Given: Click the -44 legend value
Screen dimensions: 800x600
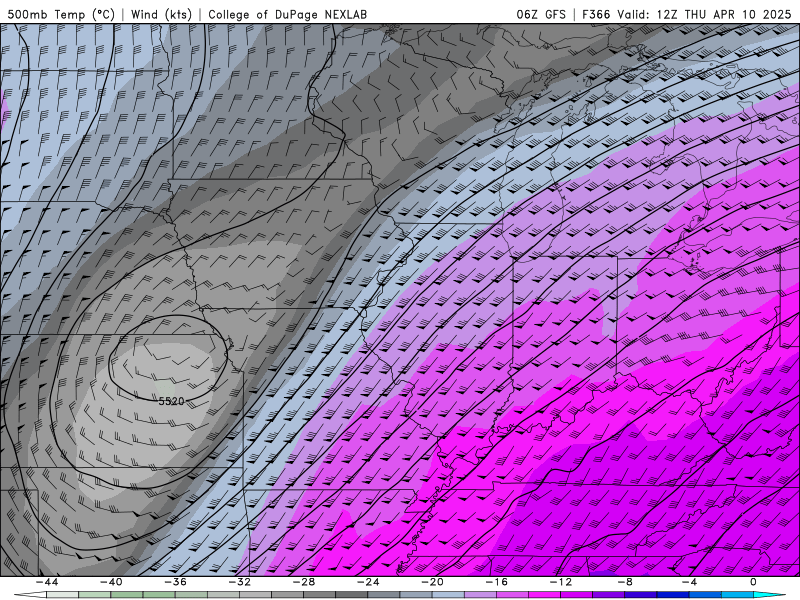Looking at the screenshot, I should tap(47, 582).
